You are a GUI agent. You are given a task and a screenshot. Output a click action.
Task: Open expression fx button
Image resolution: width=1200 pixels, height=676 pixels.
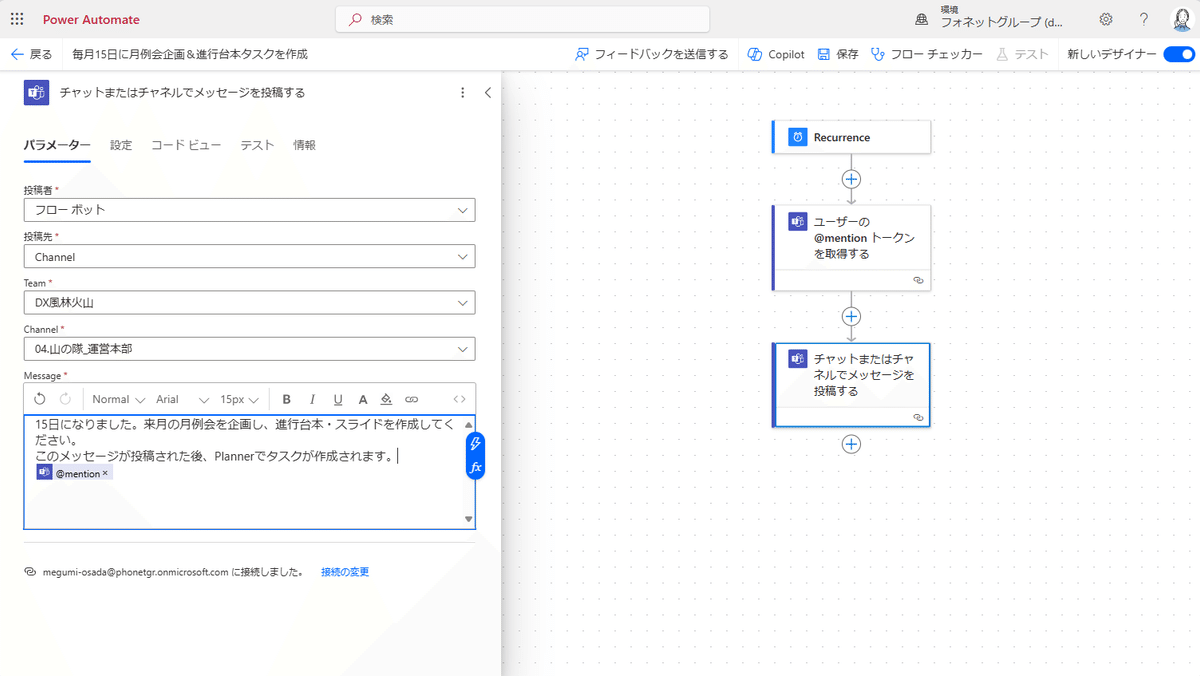coord(476,467)
